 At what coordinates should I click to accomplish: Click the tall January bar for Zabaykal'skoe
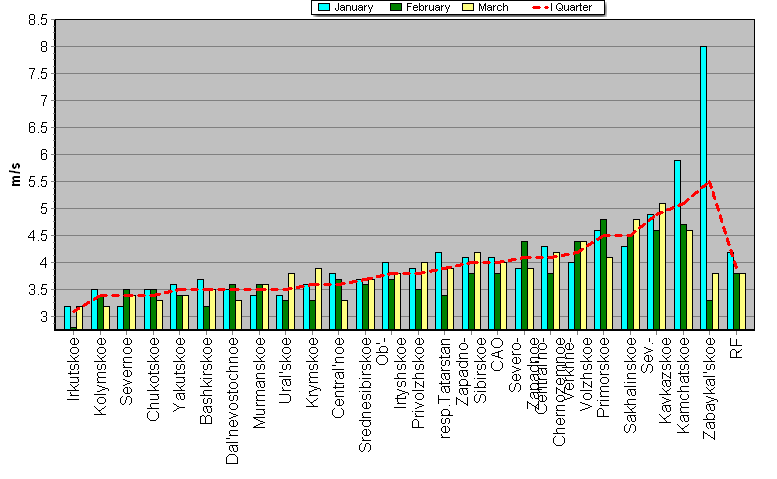pos(703,188)
